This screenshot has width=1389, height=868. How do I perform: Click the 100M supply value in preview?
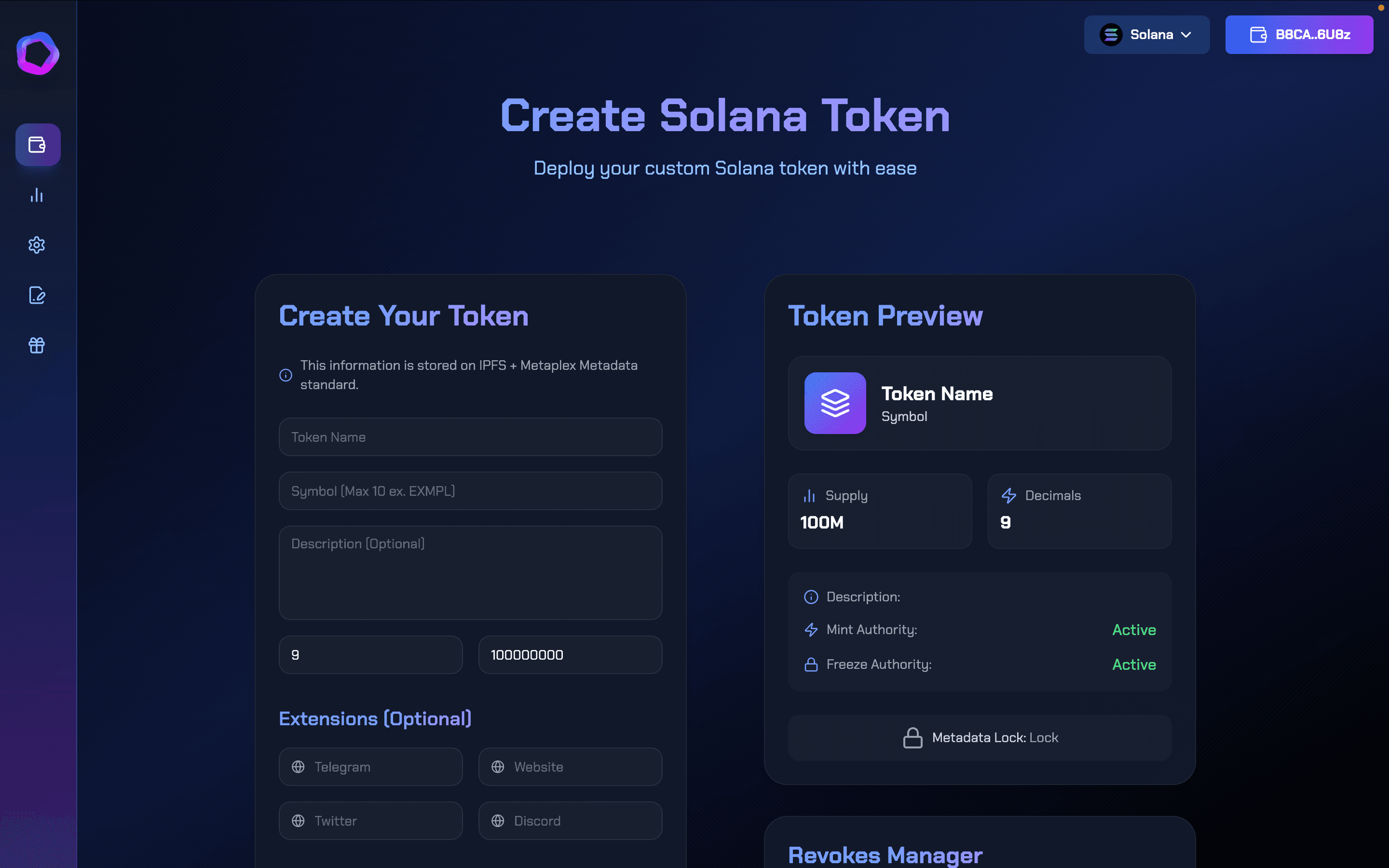coord(821,522)
